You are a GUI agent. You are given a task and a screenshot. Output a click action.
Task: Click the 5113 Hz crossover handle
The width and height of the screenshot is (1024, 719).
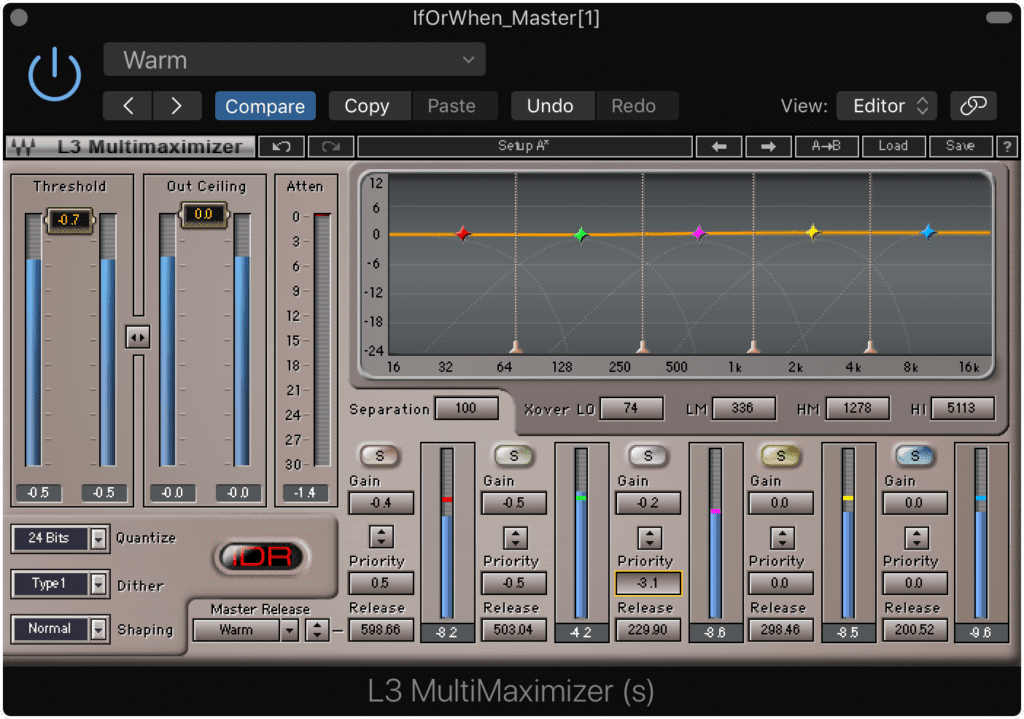click(x=870, y=346)
